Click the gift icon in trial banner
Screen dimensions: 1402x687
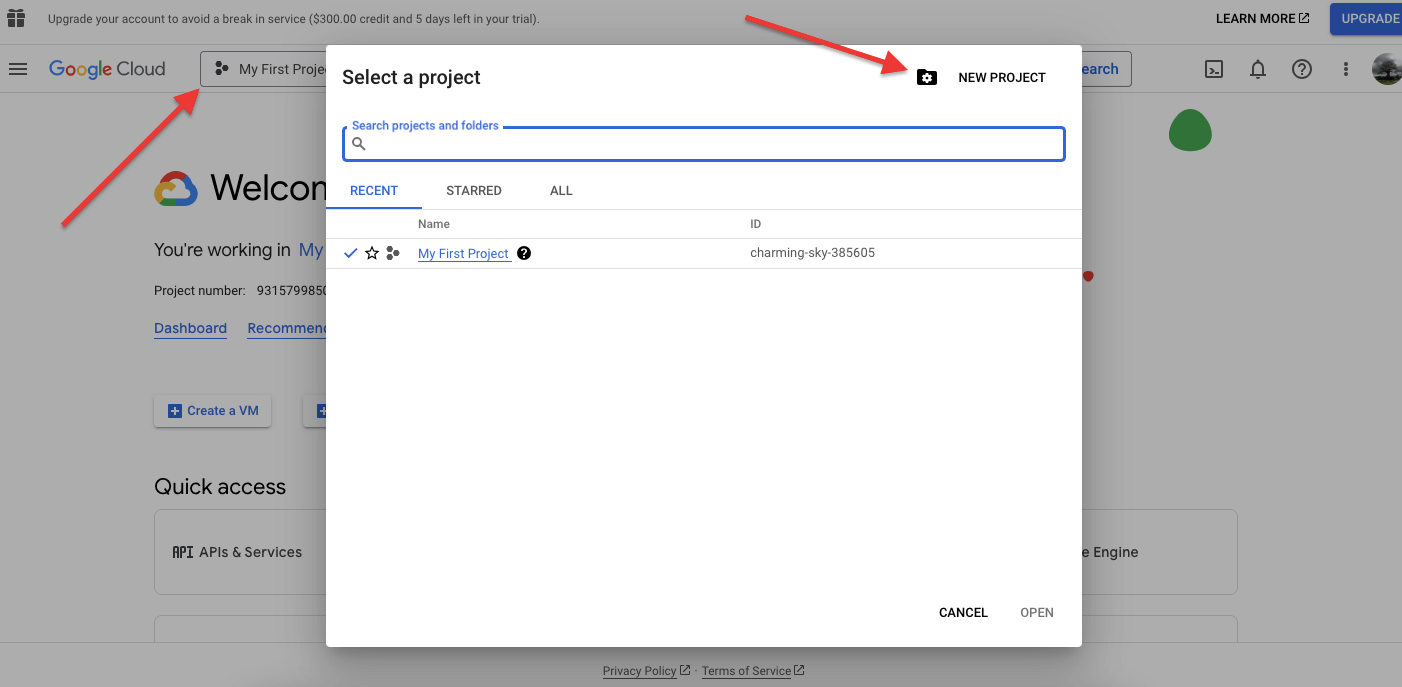coord(16,18)
